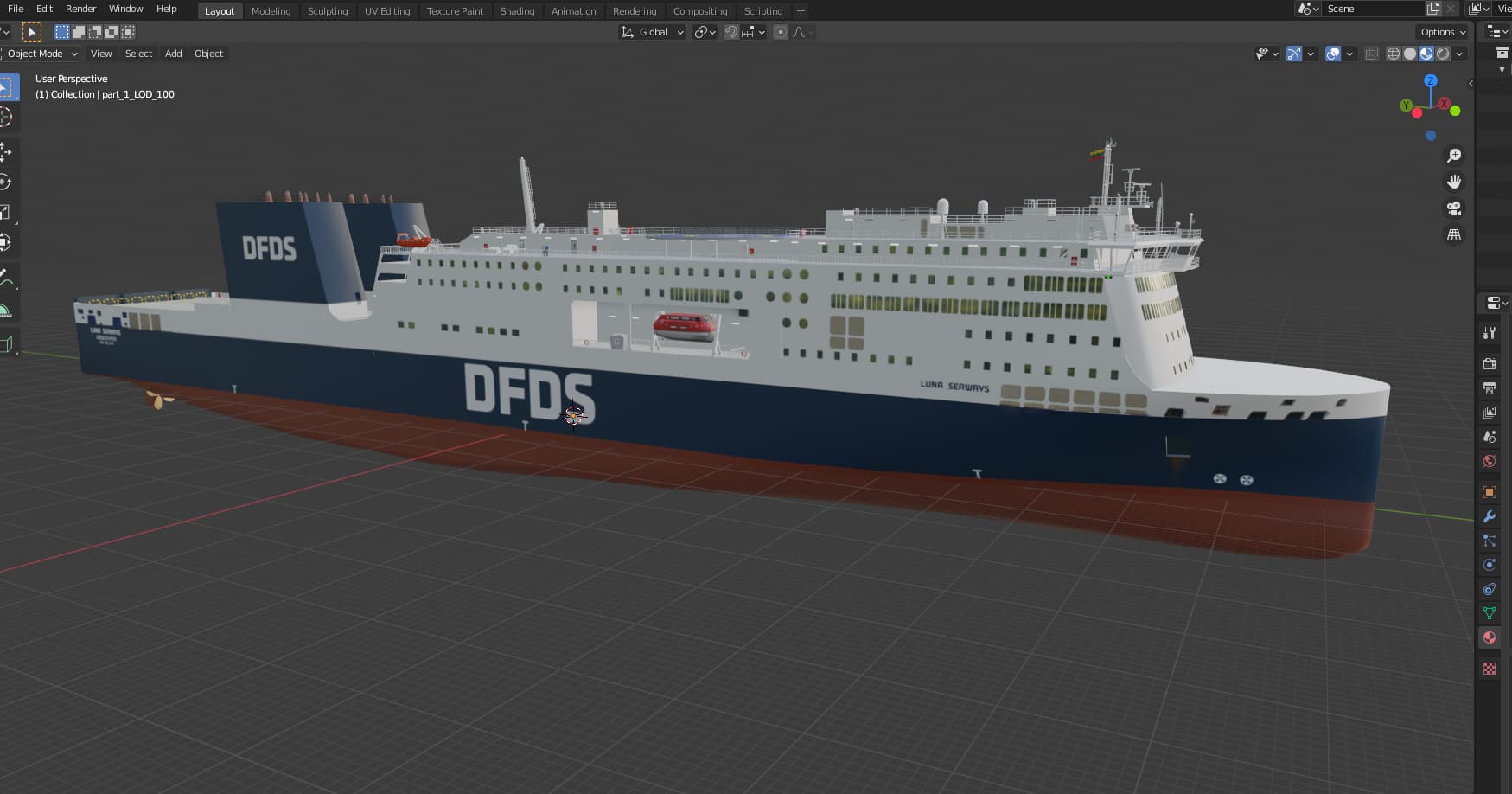
Task: Switch to the Modeling workspace tab
Action: tap(271, 11)
